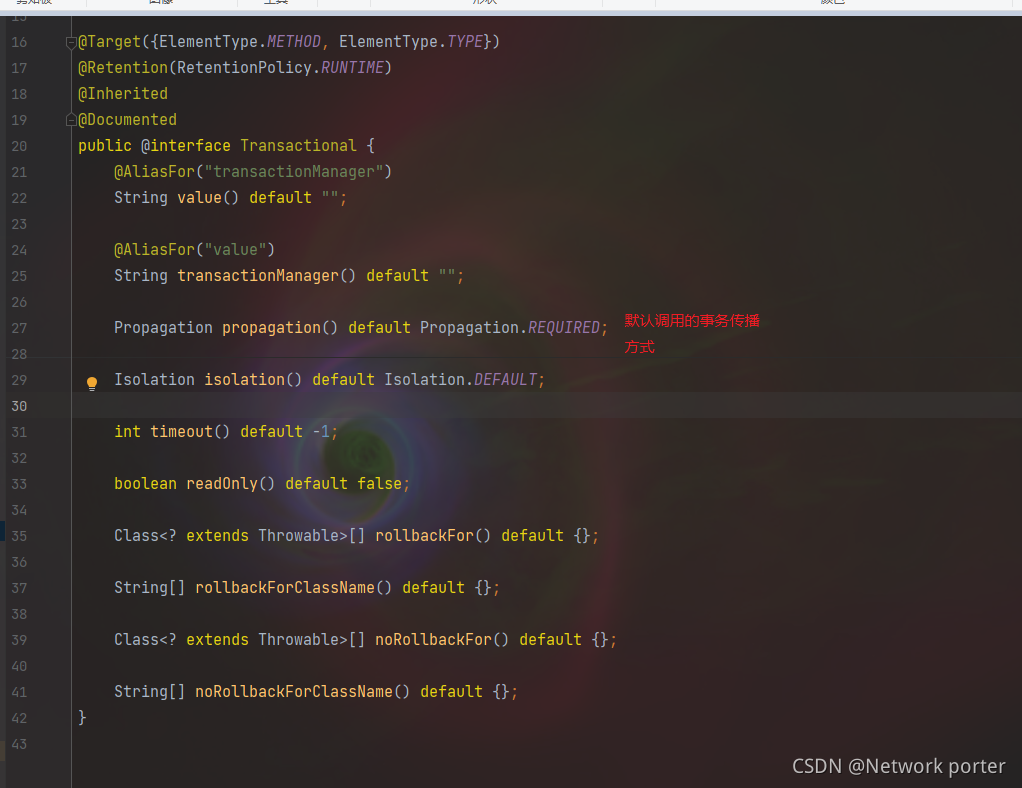Click the false literal in readOnly line
The height and width of the screenshot is (788, 1022).
click(x=379, y=484)
